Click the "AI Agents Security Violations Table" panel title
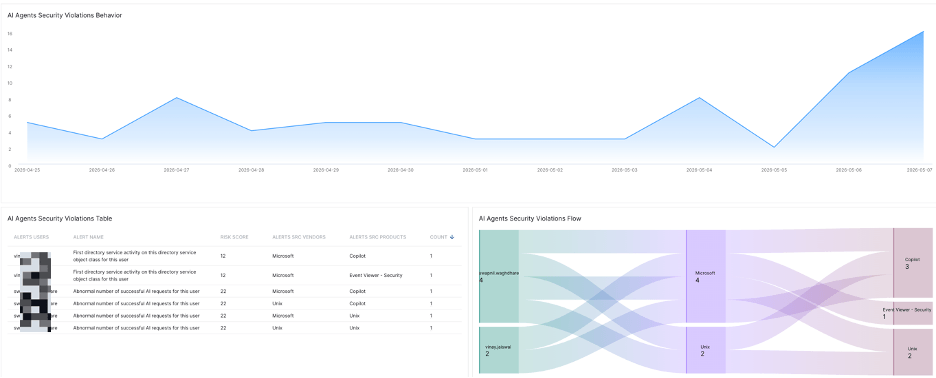The width and height of the screenshot is (936, 378). [60, 219]
